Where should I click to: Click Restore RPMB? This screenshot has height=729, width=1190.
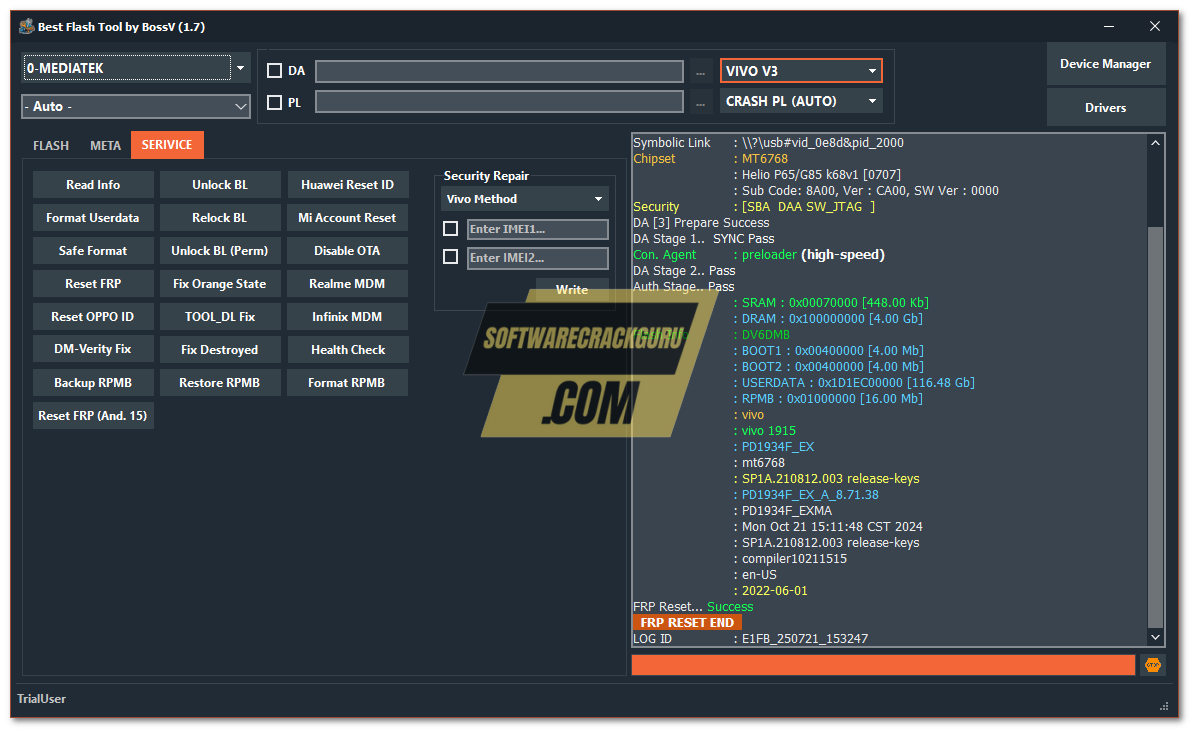pyautogui.click(x=219, y=382)
